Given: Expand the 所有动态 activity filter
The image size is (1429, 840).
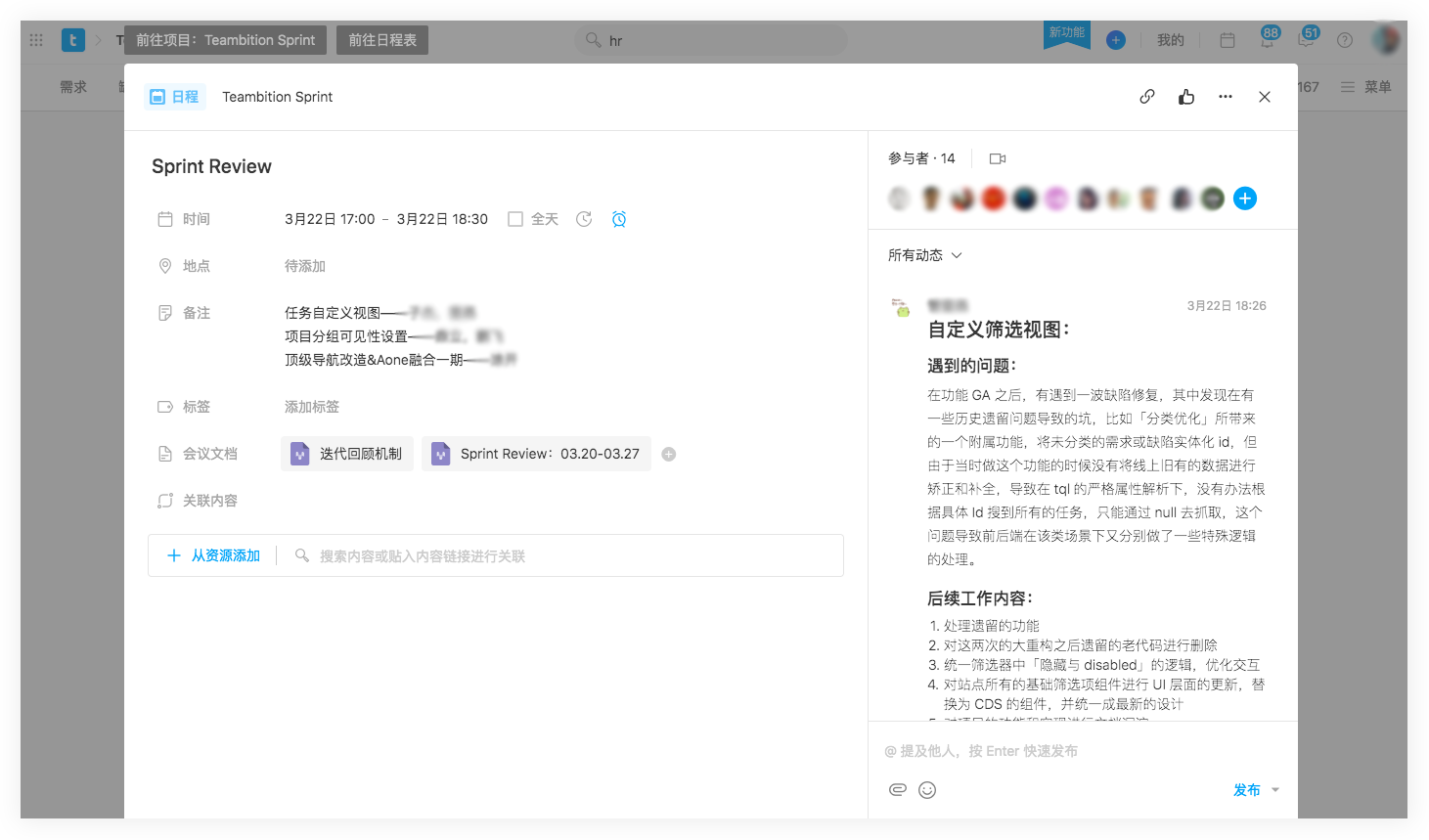Looking at the screenshot, I should [925, 255].
